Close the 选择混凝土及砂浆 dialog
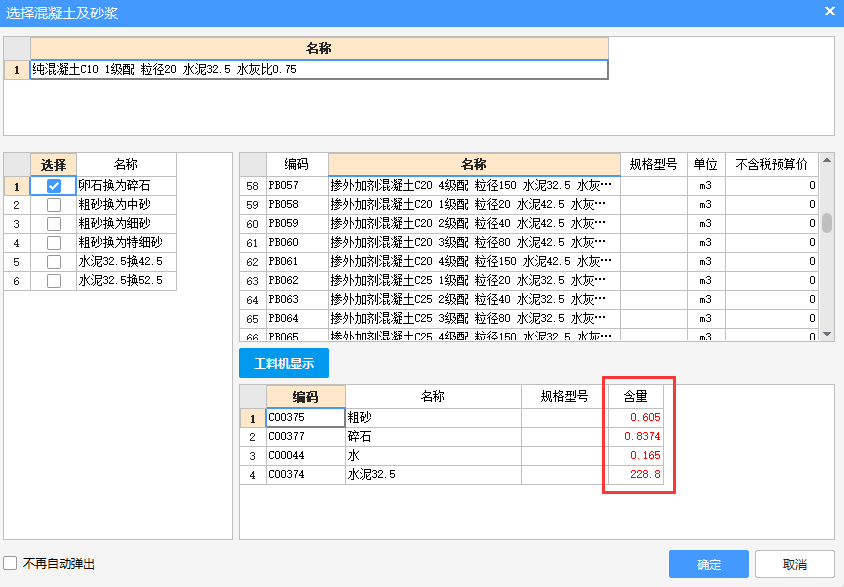The image size is (844, 587). tap(829, 11)
